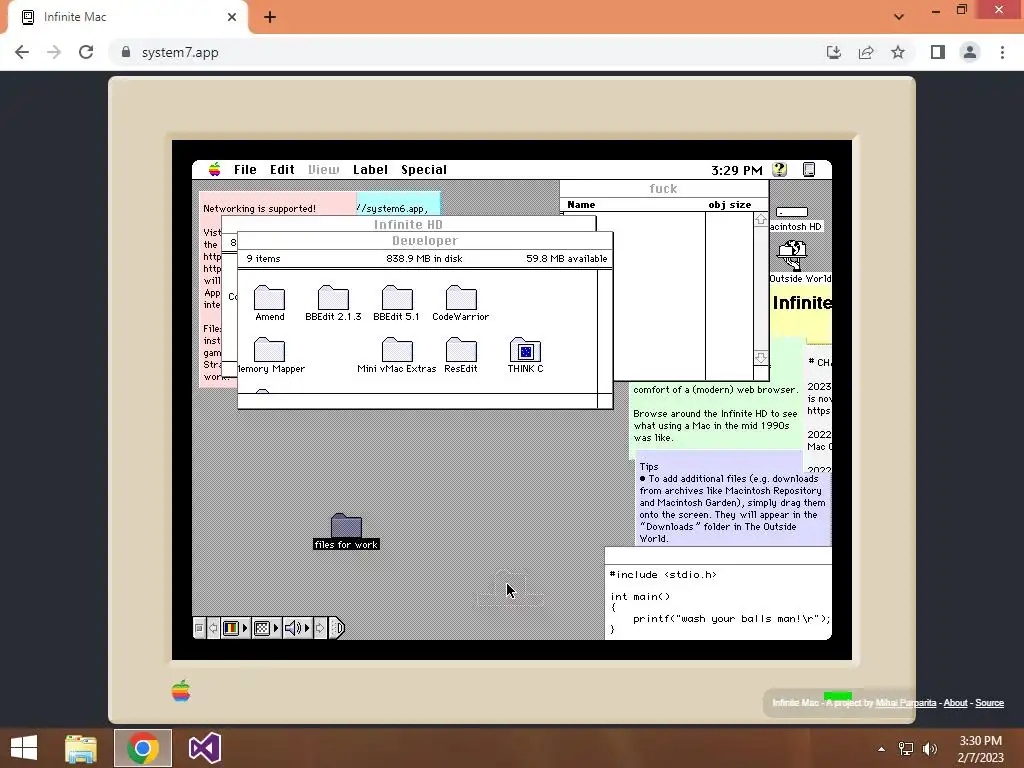Image resolution: width=1024 pixels, height=768 pixels.
Task: Click the Application menu icon beside help
Action: pyautogui.click(x=808, y=170)
